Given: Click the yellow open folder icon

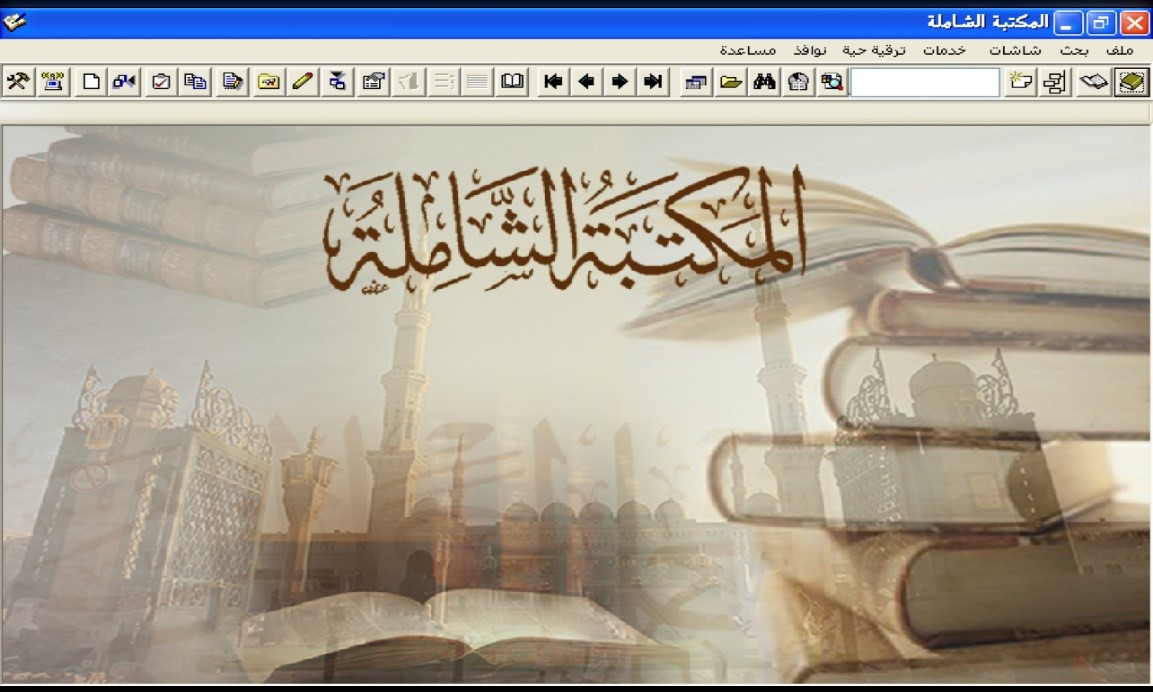Looking at the screenshot, I should tap(731, 82).
